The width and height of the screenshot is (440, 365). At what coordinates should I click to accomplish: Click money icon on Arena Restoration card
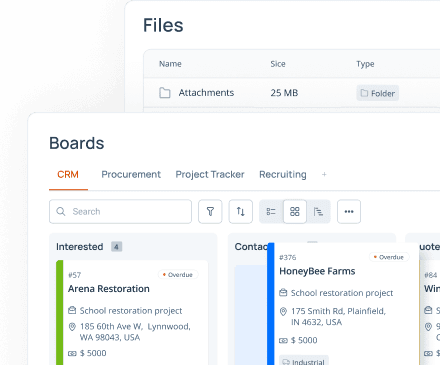pyautogui.click(x=72, y=353)
